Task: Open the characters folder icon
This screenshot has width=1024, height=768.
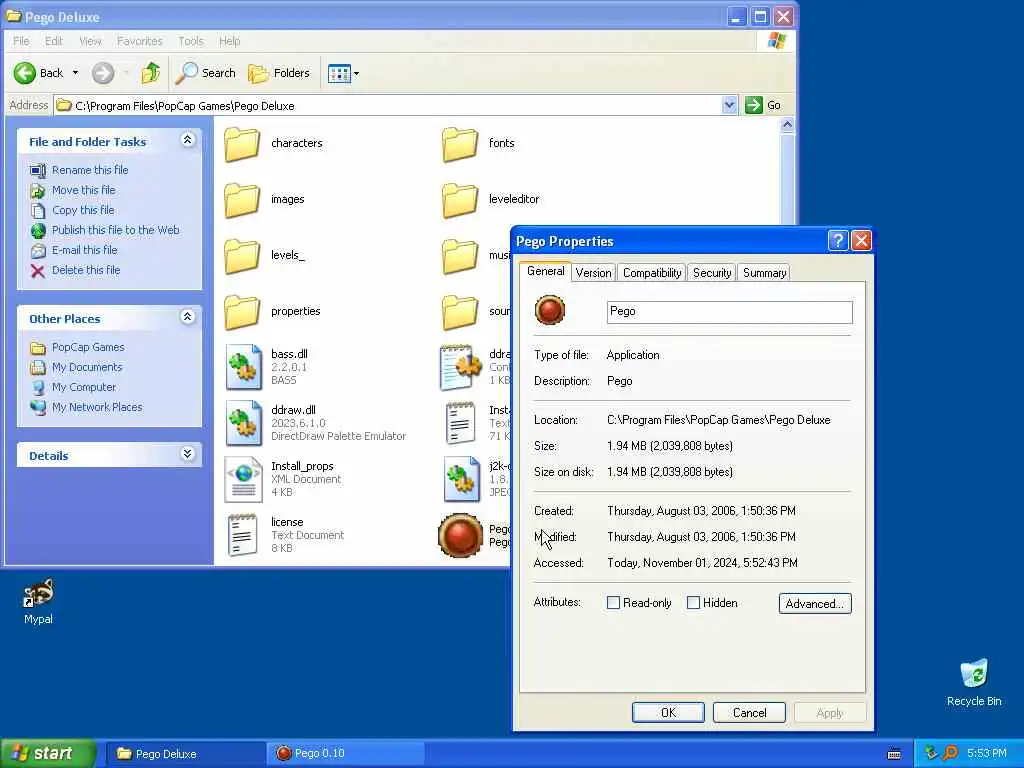Action: 242,144
